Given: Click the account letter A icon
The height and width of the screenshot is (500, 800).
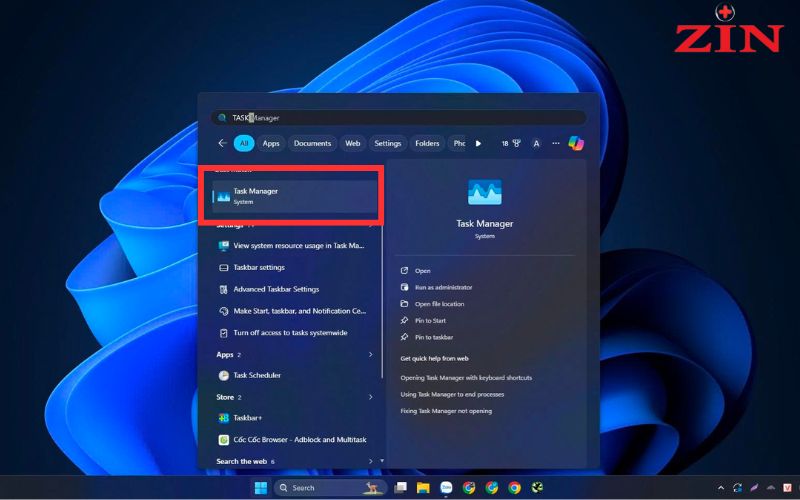Looking at the screenshot, I should click(536, 144).
